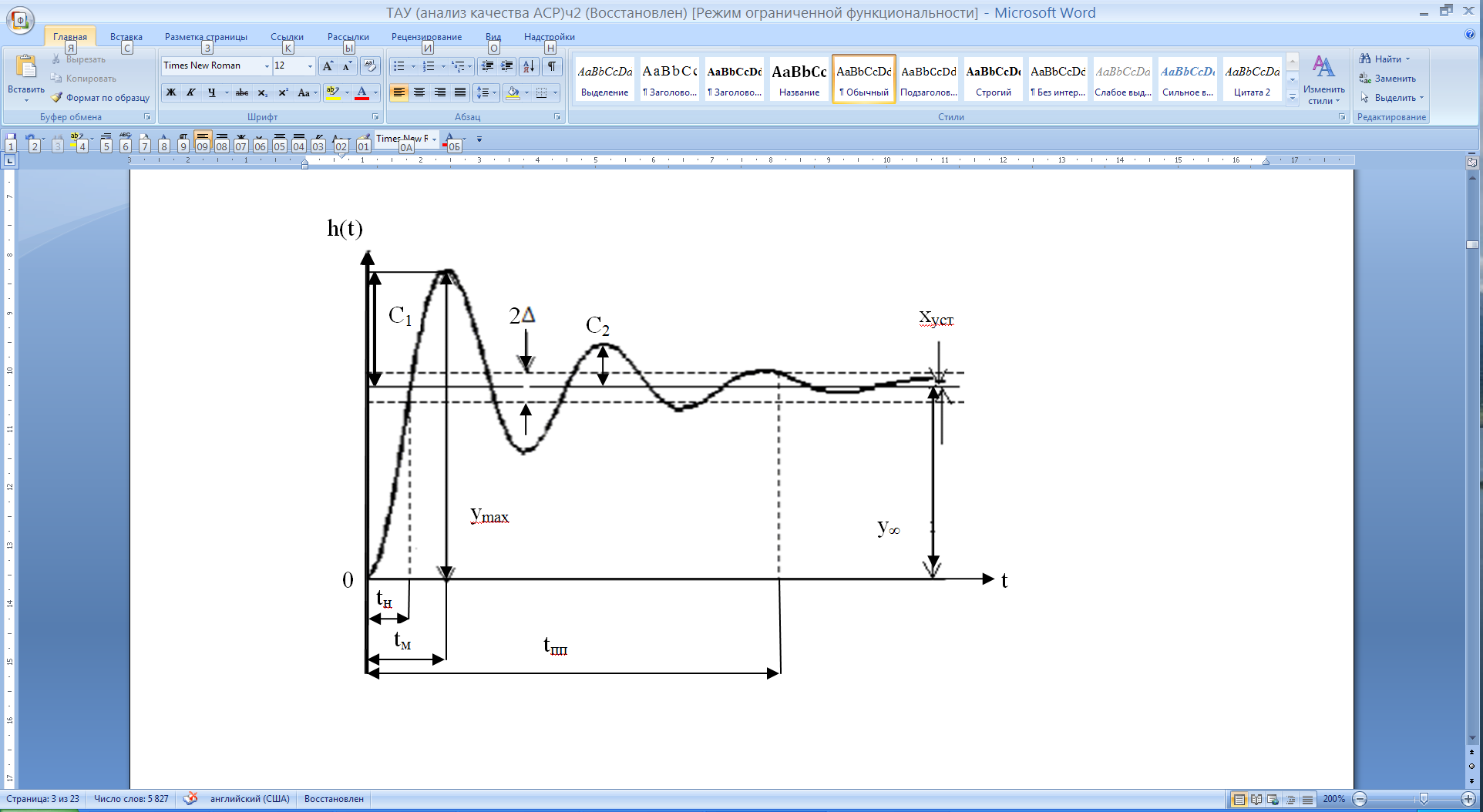
Task: Toggle center alignment
Action: click(x=419, y=92)
